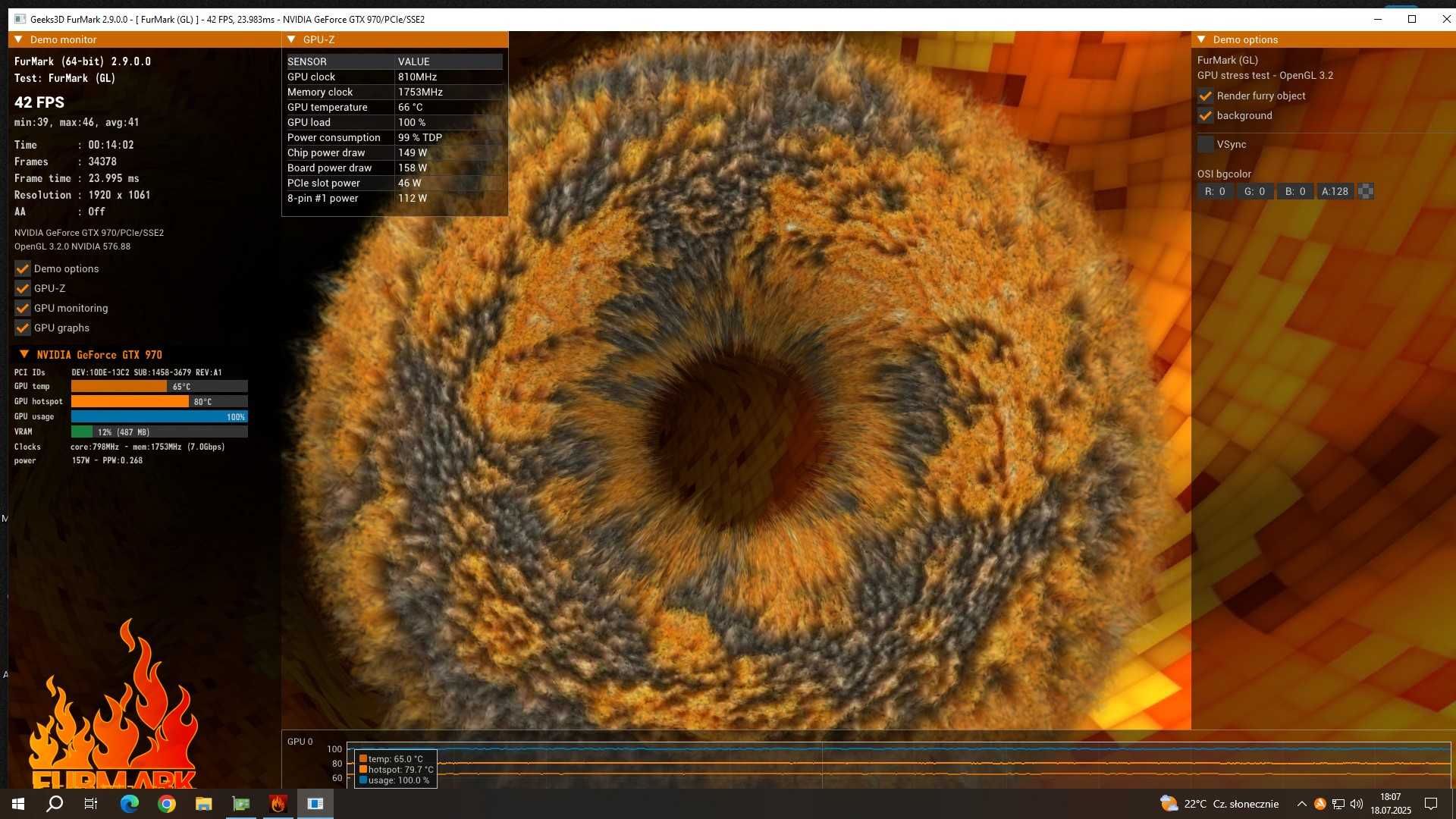Viewport: 1456px width, 819px height.
Task: Open the clock showing 18:07
Action: 1391,804
